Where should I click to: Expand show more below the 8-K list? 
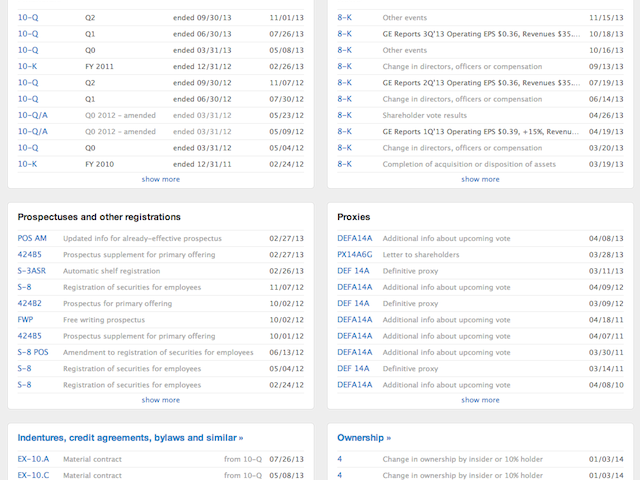click(x=480, y=179)
